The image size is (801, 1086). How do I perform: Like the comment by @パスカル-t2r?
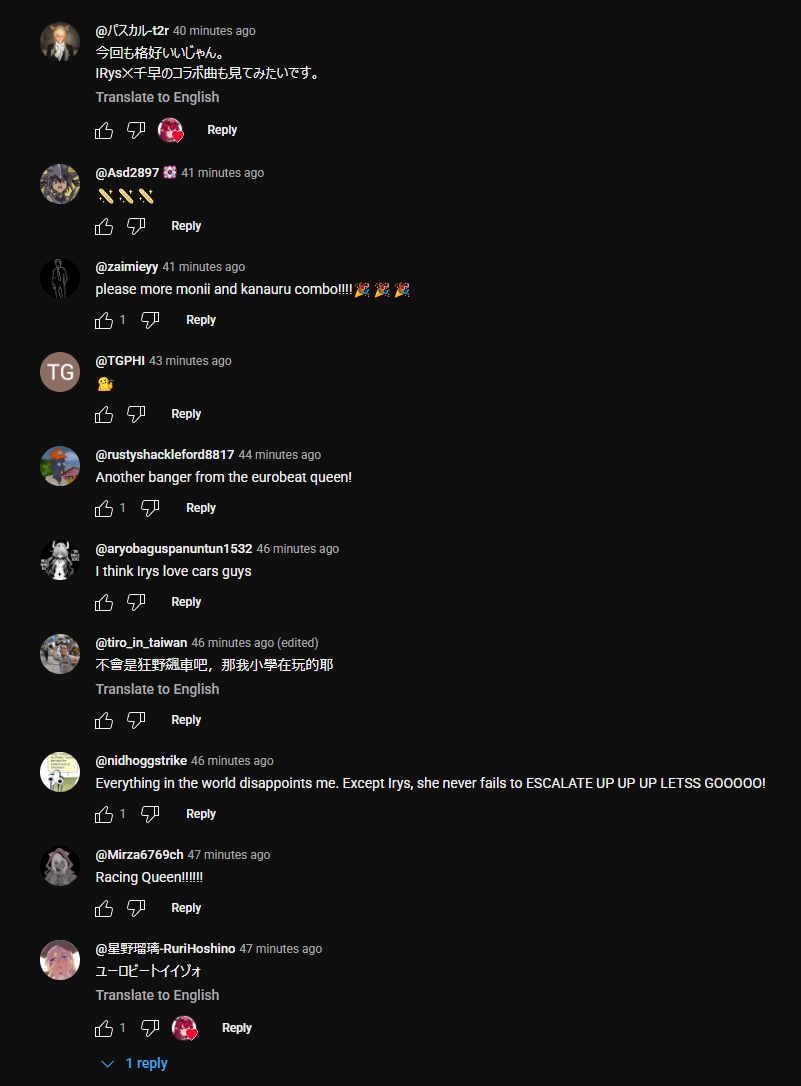(x=104, y=130)
